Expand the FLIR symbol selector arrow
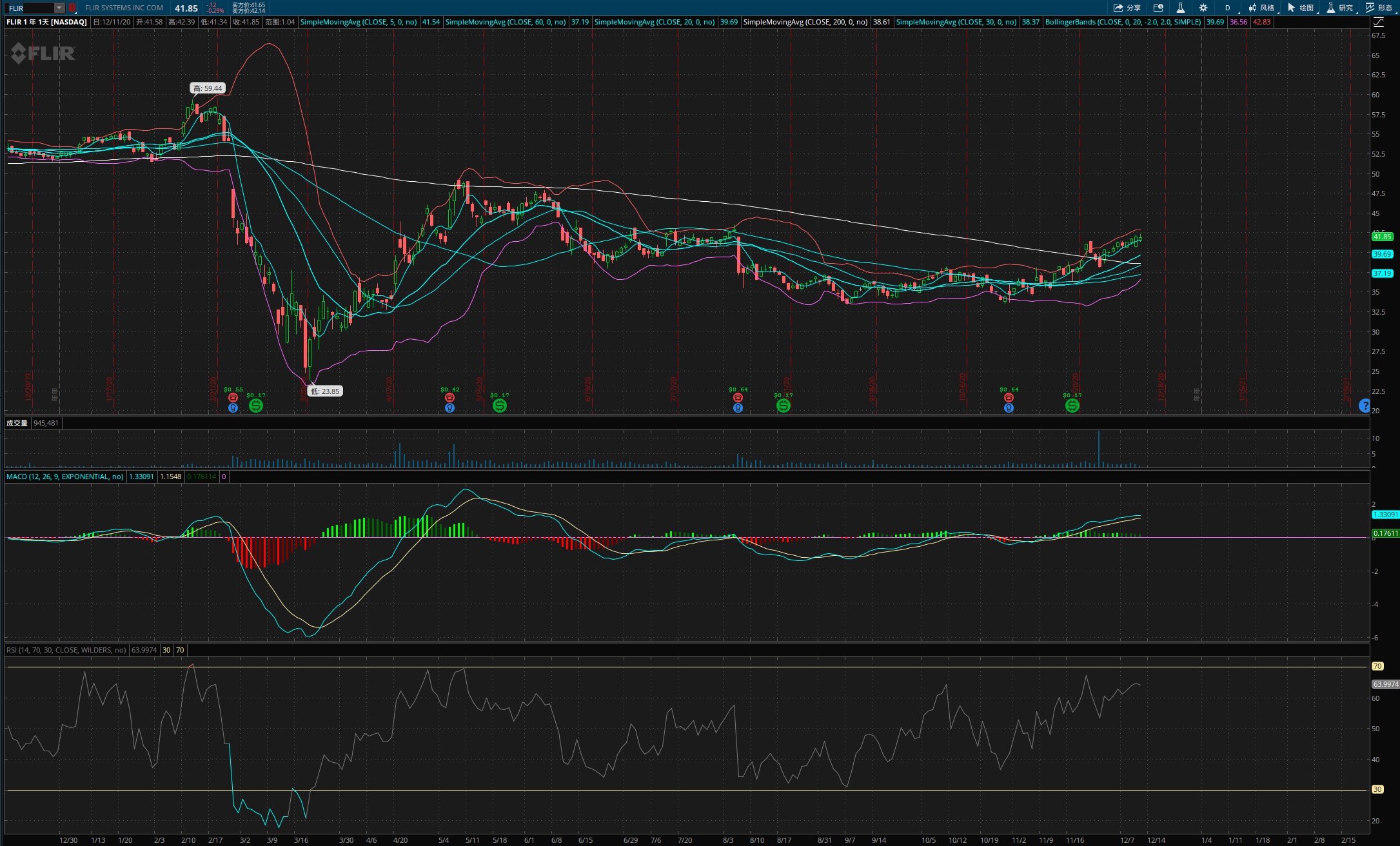This screenshot has width=1400, height=846. click(x=59, y=8)
